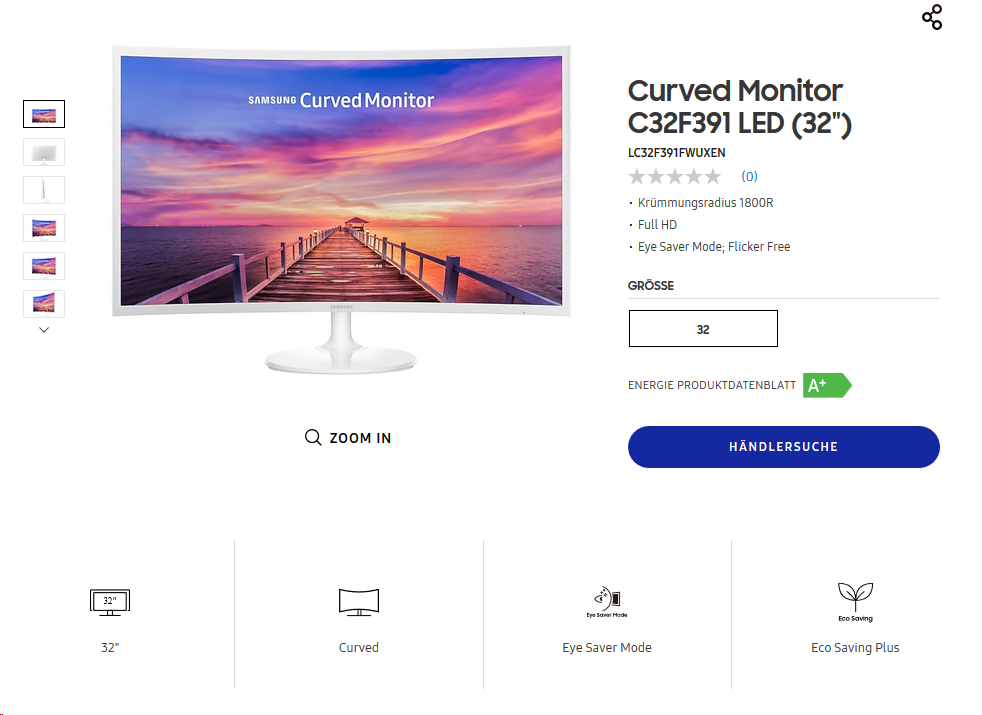
Task: Click the Eye Saver Mode icon
Action: [x=607, y=602]
